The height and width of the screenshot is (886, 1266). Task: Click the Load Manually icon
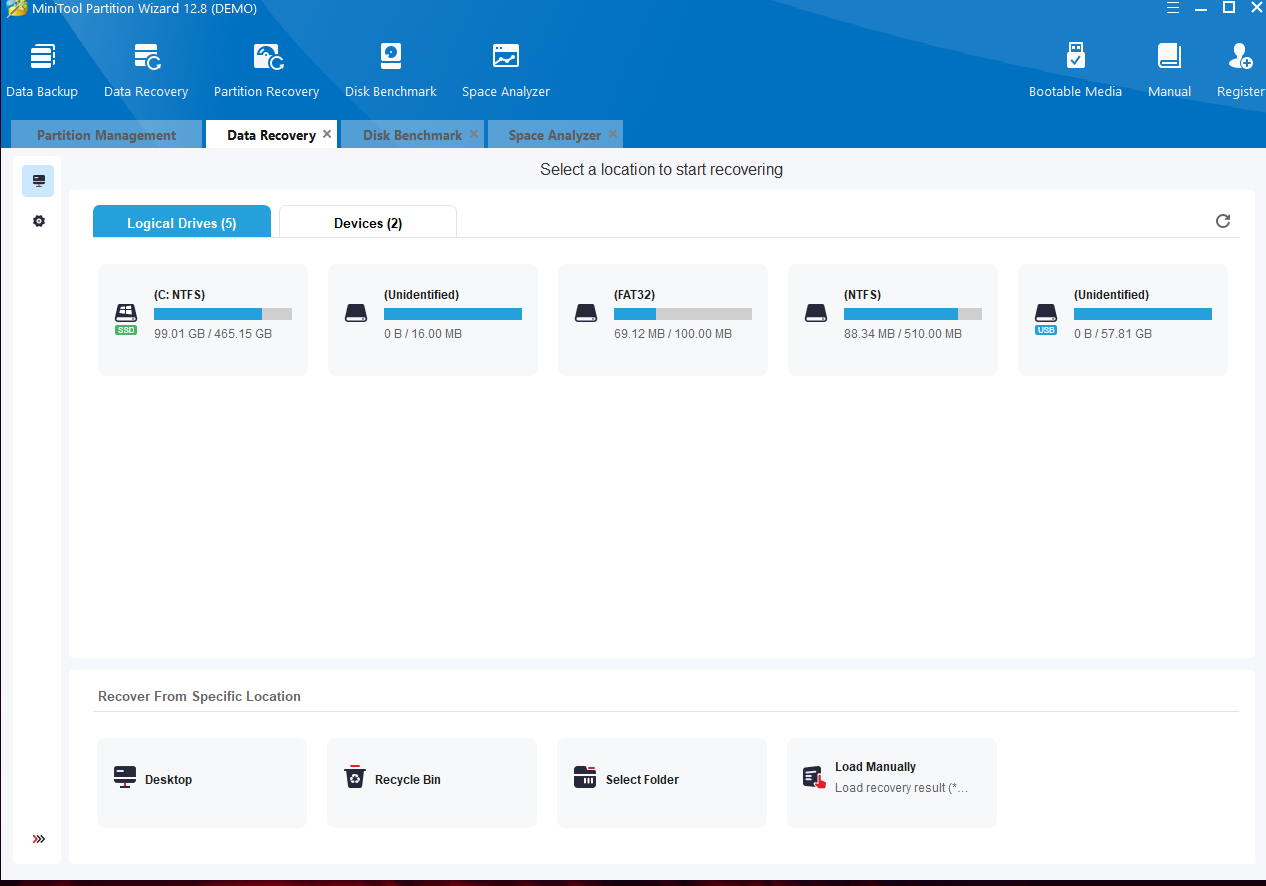(814, 778)
